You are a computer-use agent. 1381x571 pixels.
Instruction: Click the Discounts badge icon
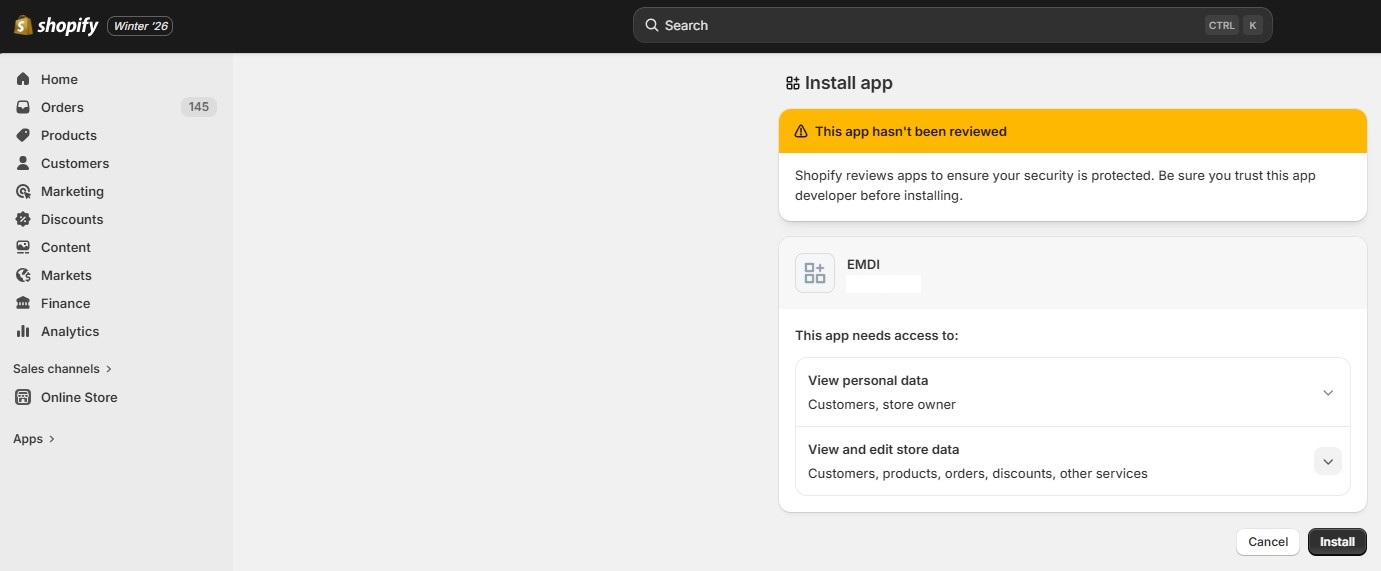(x=23, y=219)
